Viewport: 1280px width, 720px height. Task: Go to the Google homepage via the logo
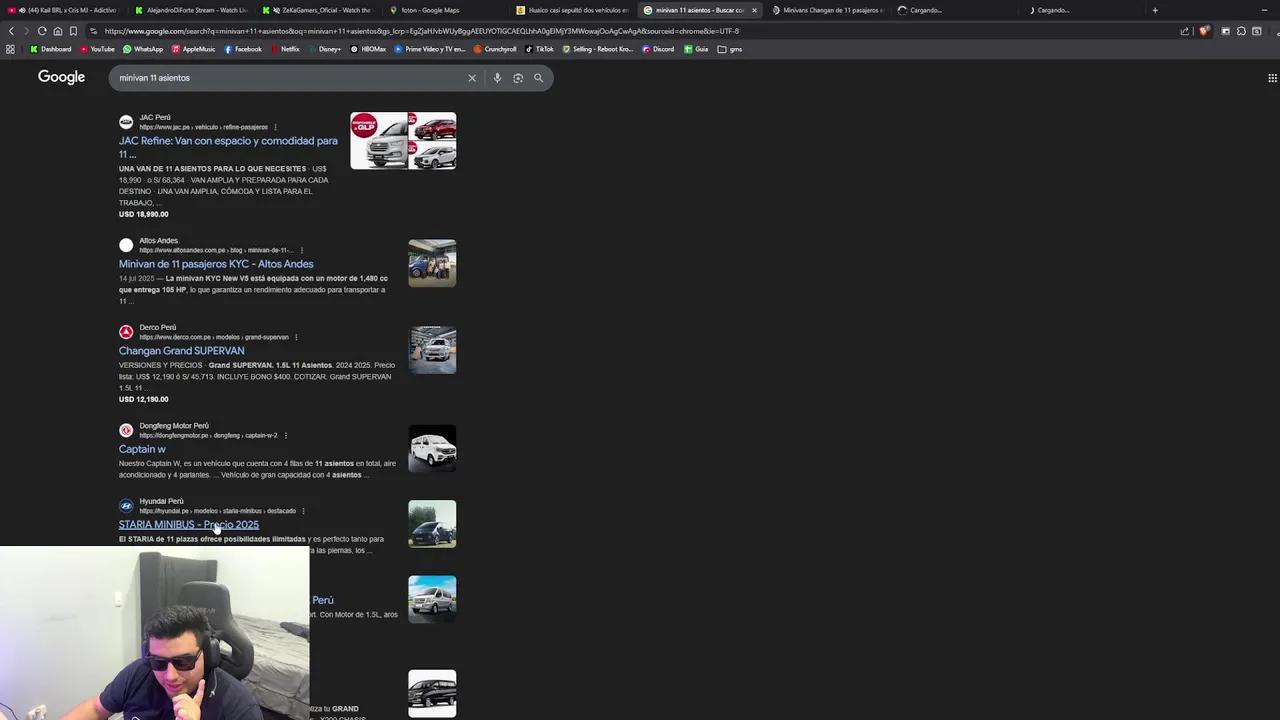click(x=61, y=77)
